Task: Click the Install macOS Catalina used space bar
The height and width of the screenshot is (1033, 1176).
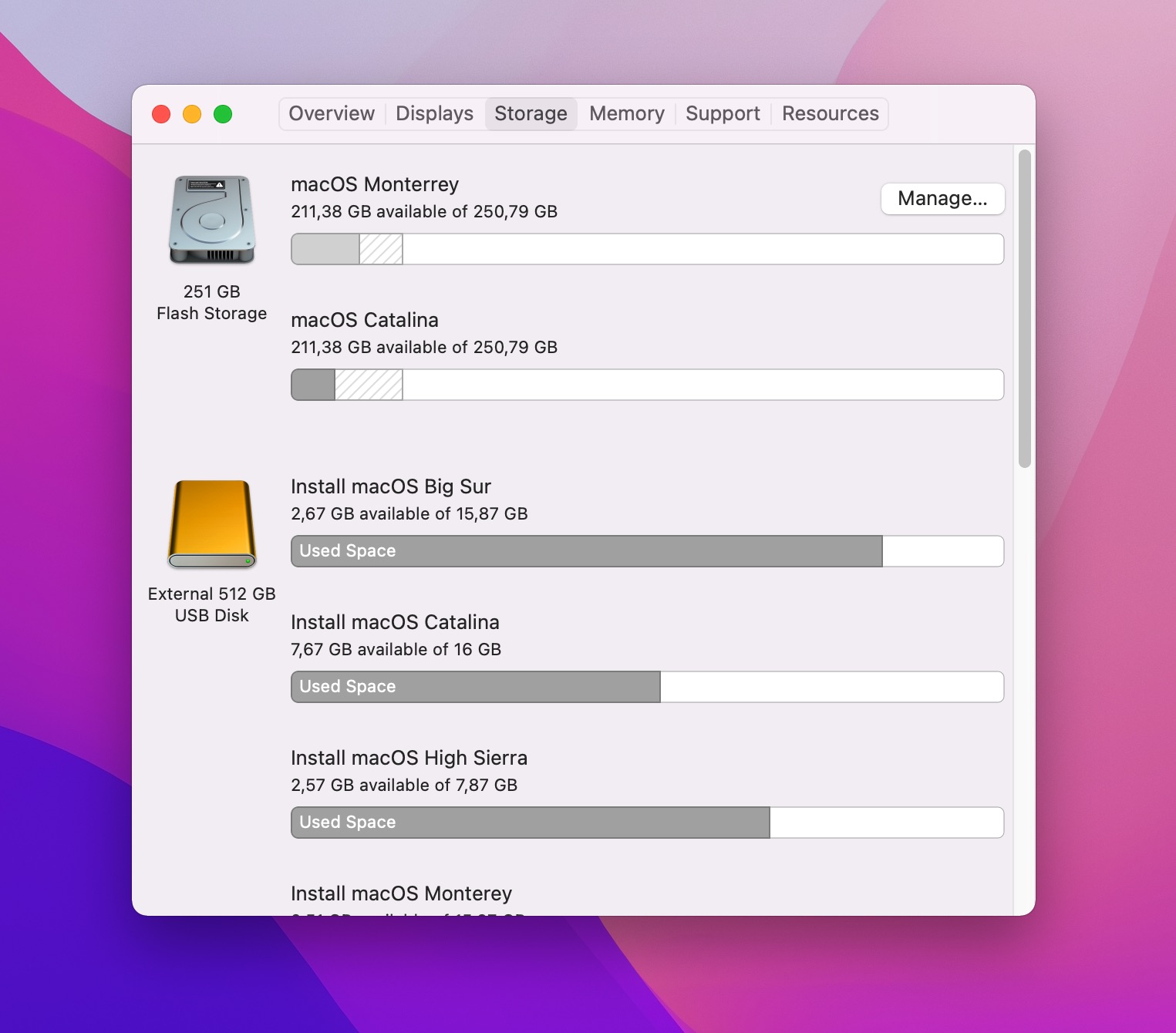Action: (475, 687)
